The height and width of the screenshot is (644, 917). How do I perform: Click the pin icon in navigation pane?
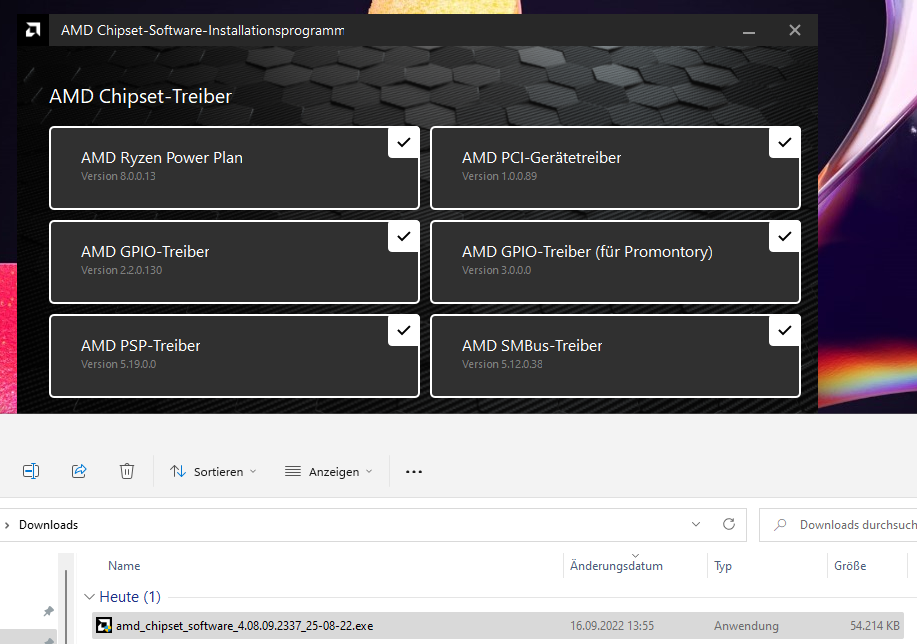click(49, 611)
